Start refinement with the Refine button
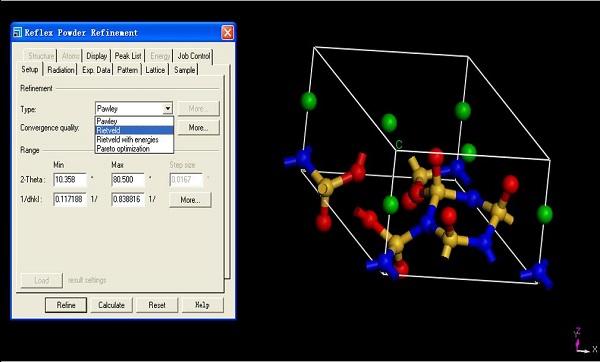The image size is (600, 362). tap(66, 305)
